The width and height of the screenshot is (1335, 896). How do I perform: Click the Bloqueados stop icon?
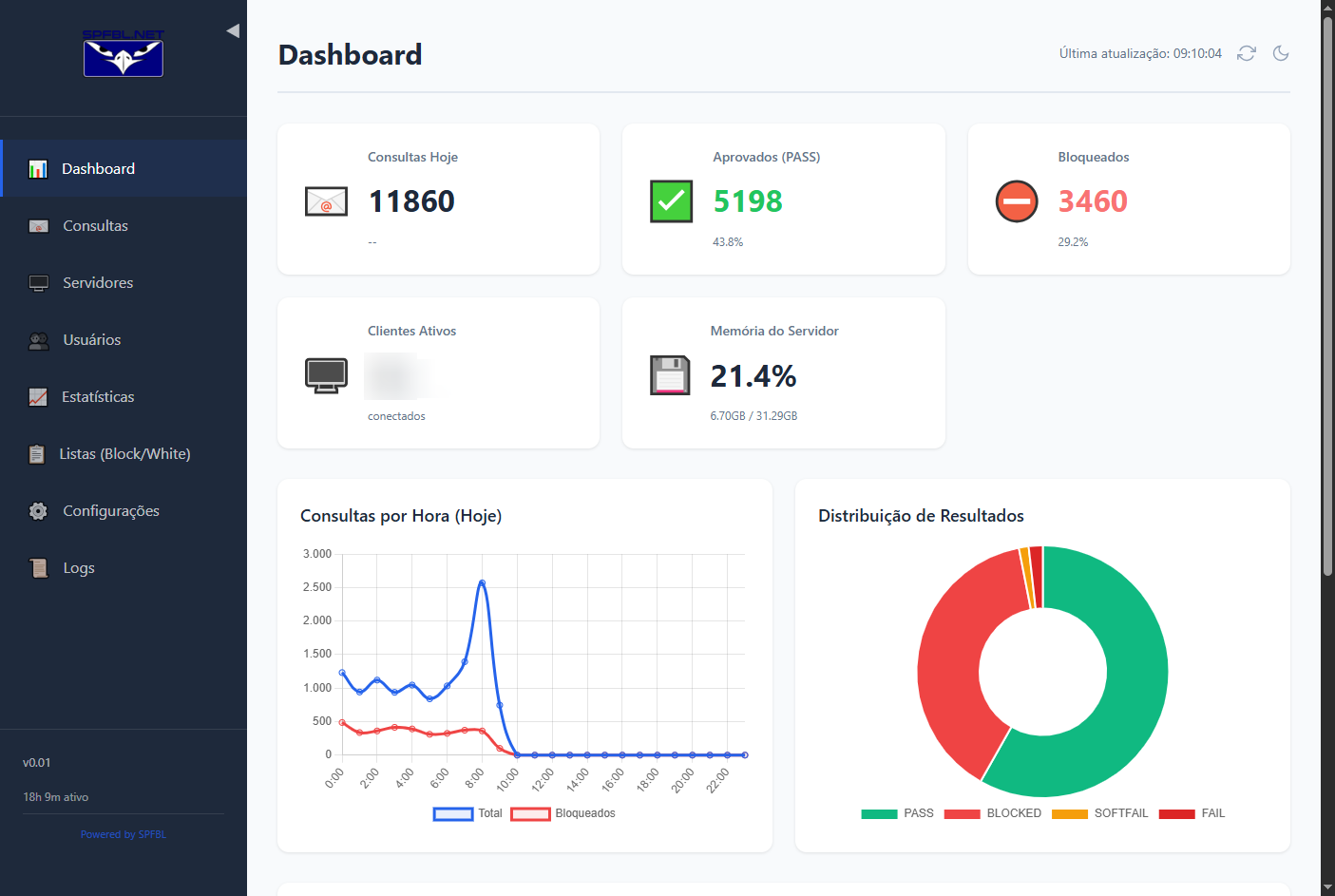point(1017,201)
